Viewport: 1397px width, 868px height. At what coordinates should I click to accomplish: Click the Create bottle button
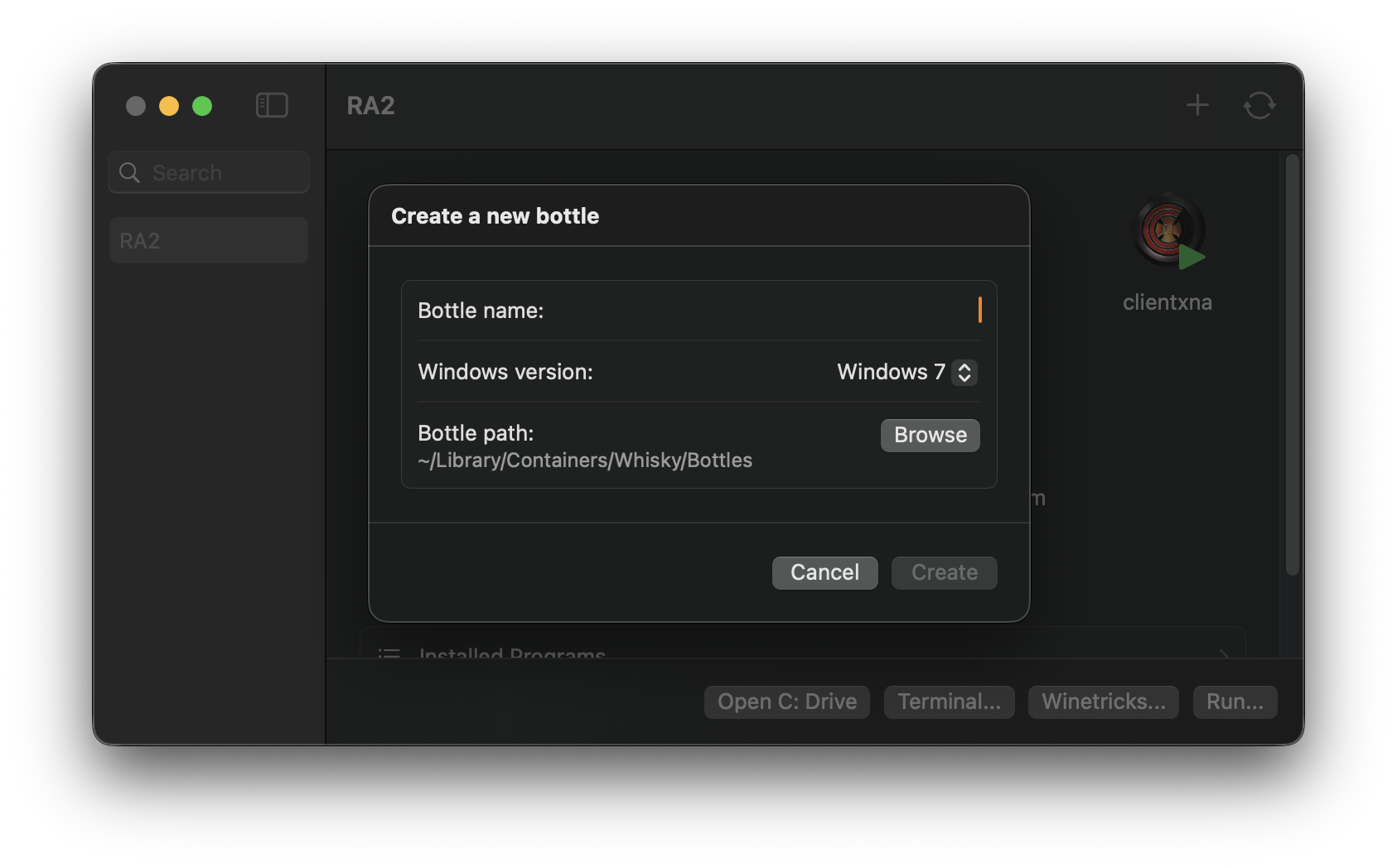(944, 572)
